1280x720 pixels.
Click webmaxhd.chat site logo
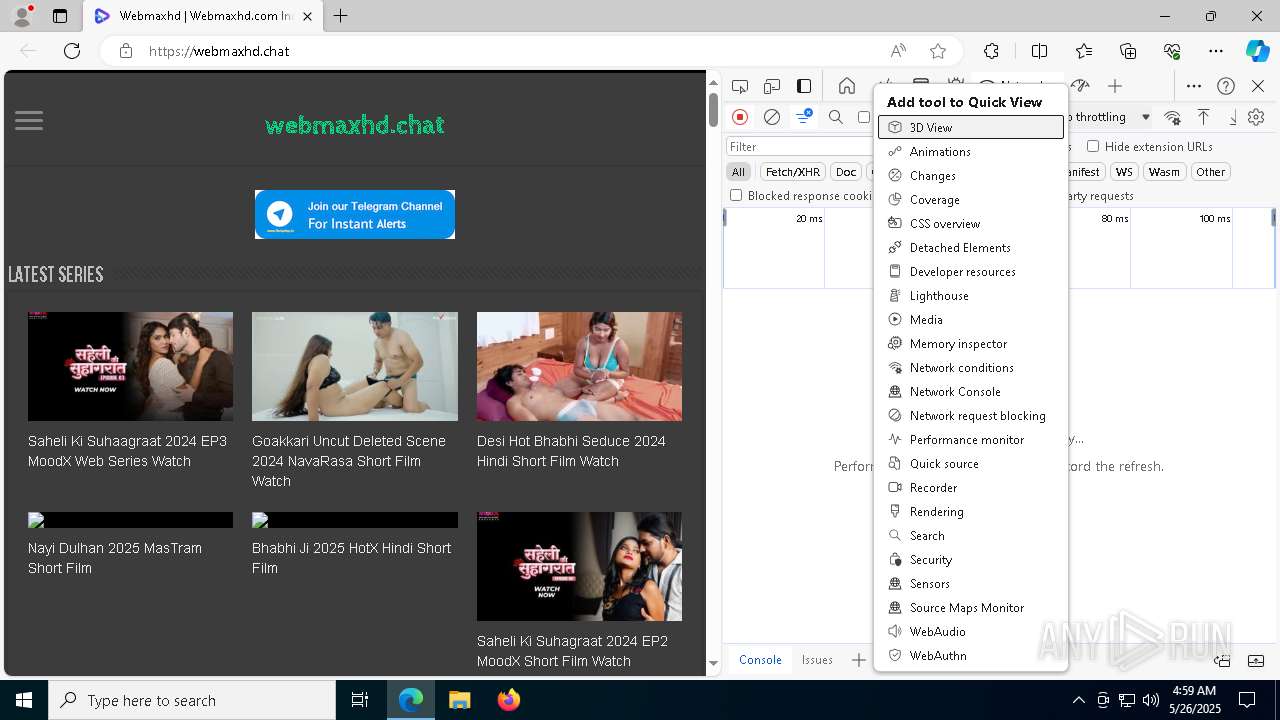pos(355,125)
